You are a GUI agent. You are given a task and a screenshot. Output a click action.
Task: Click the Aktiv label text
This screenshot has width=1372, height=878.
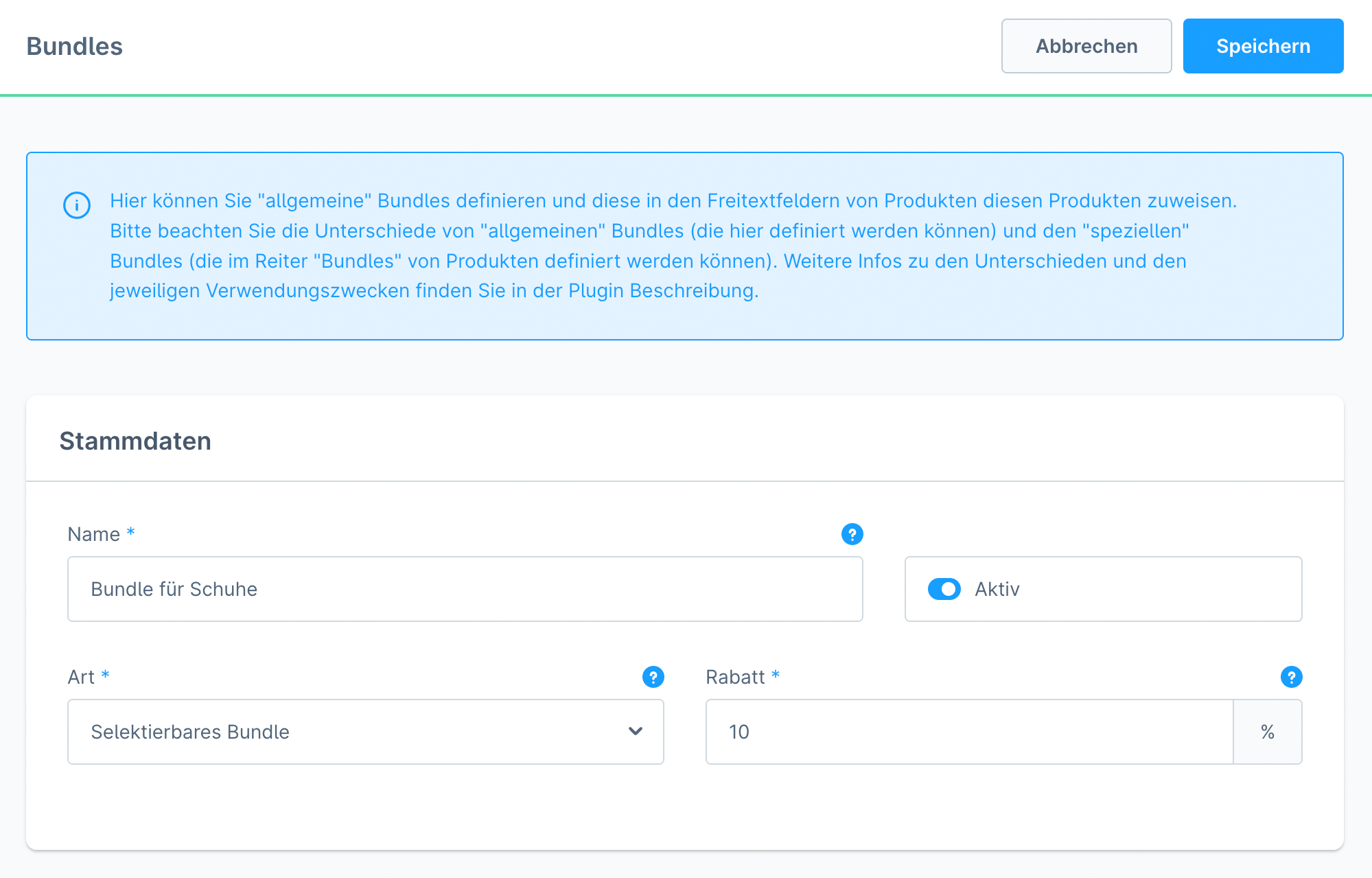(997, 589)
